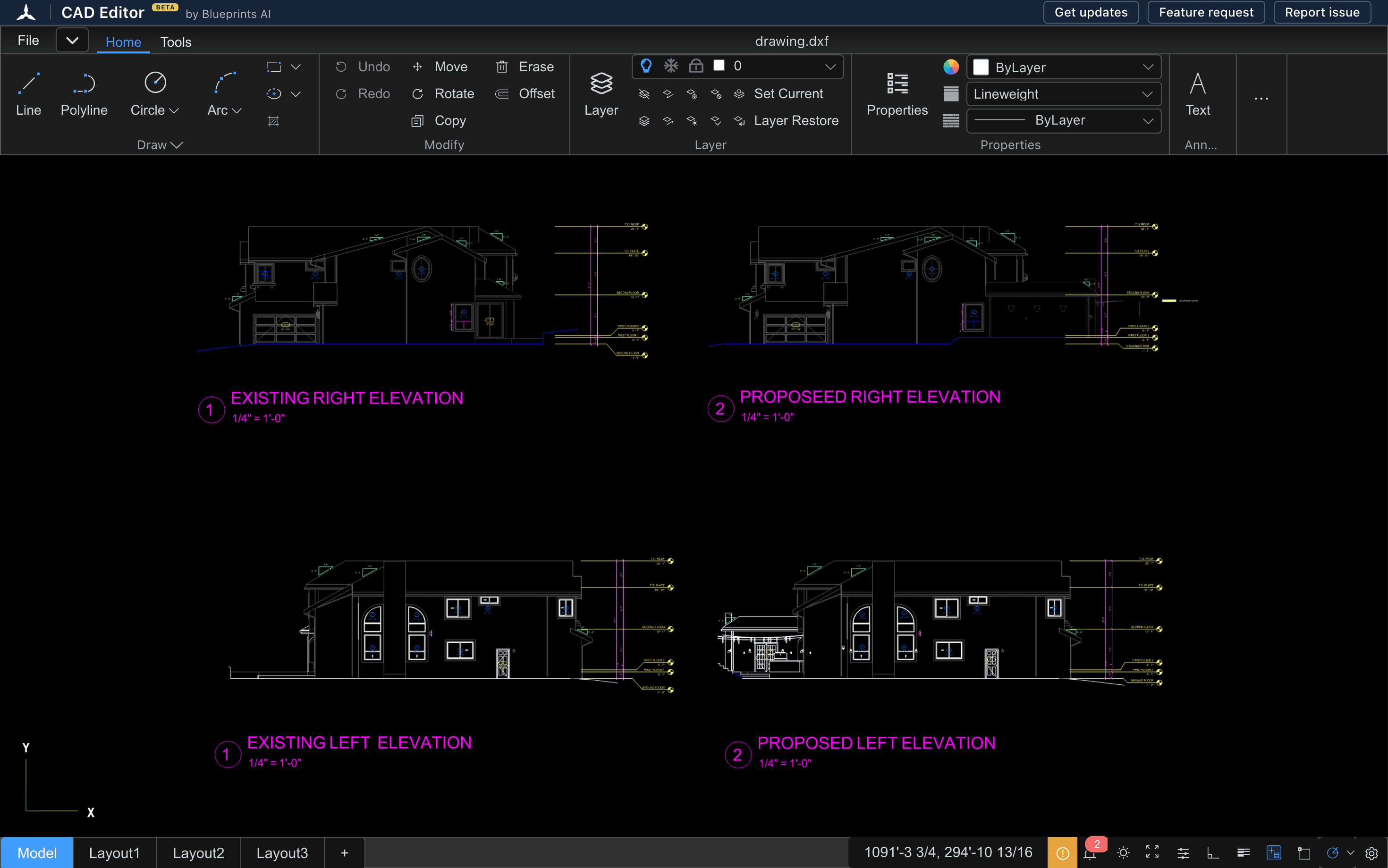Expand the Circle tool options
1388x868 pixels.
click(174, 110)
